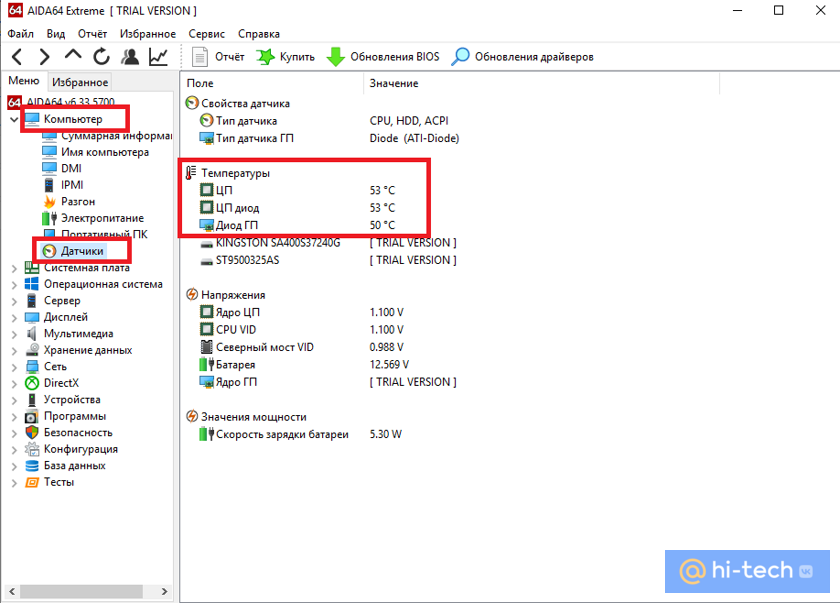This screenshot has height=603, width=840.
Task: Select Имя компьютера tree item
Action: [x=105, y=152]
